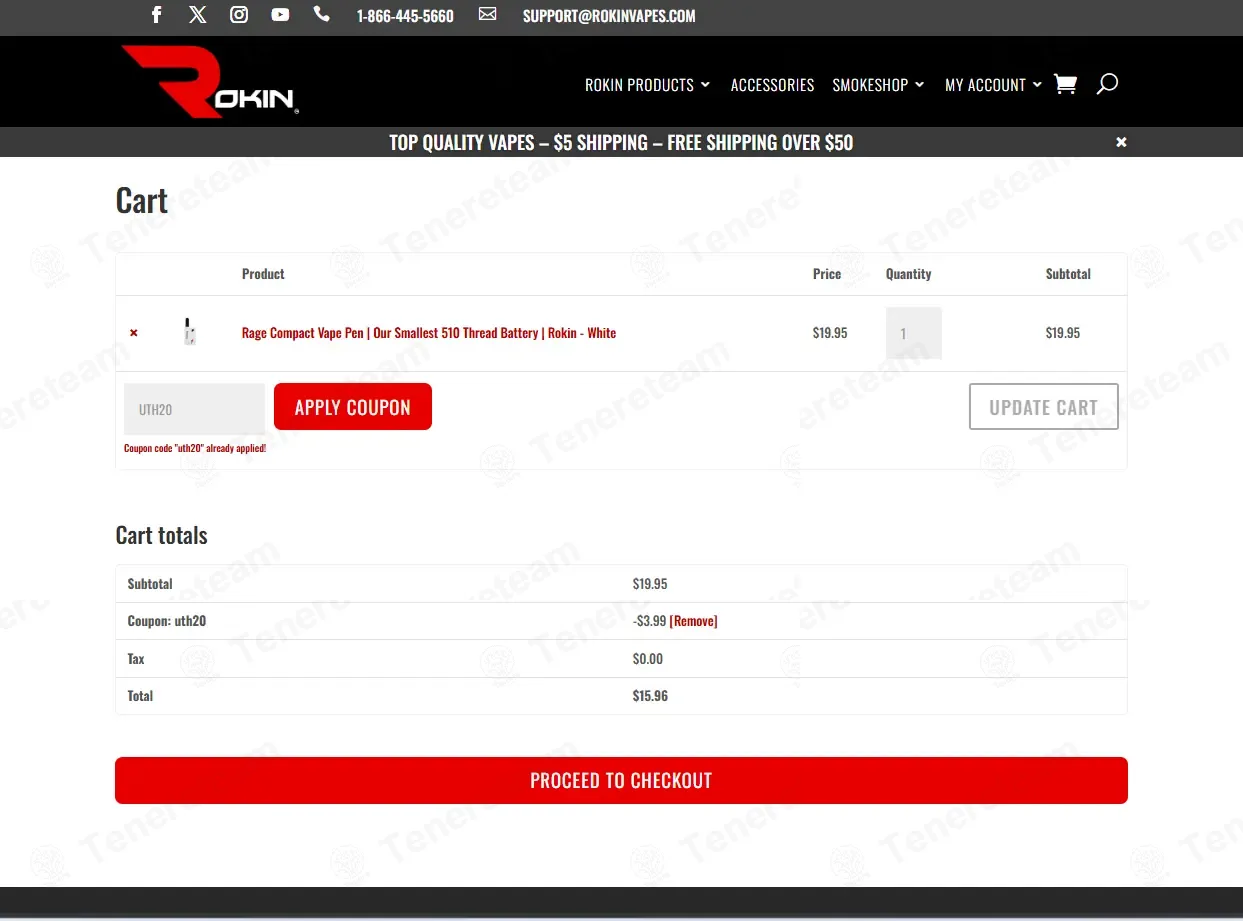Click the Rokin logo
The image size is (1243, 921).
210,80
